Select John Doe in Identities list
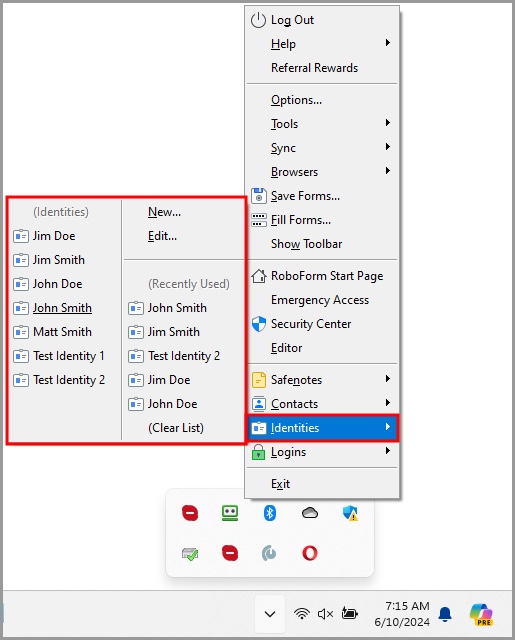This screenshot has height=640, width=515. coord(65,284)
